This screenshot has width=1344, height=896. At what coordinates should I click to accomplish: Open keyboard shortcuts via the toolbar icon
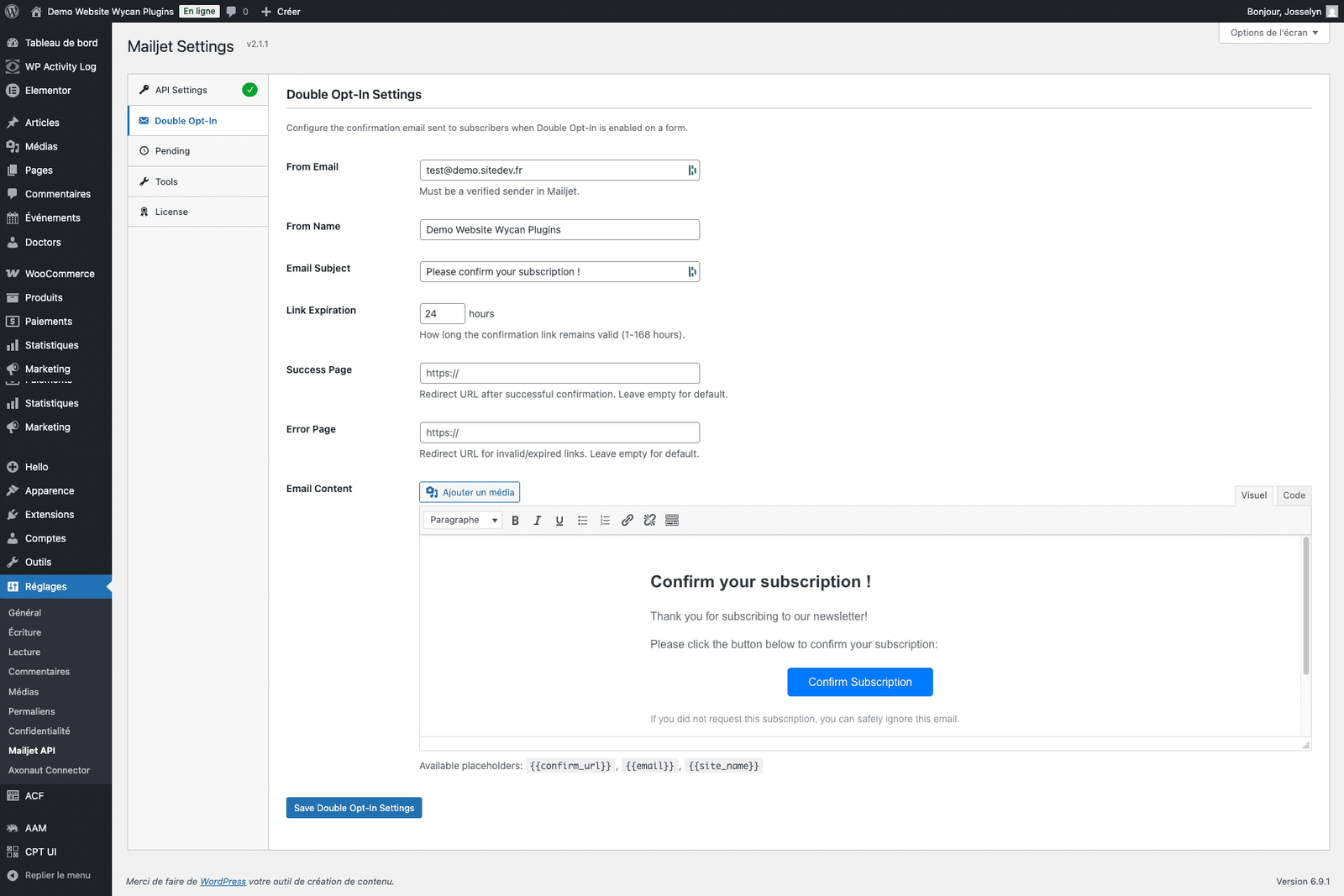pyautogui.click(x=672, y=520)
